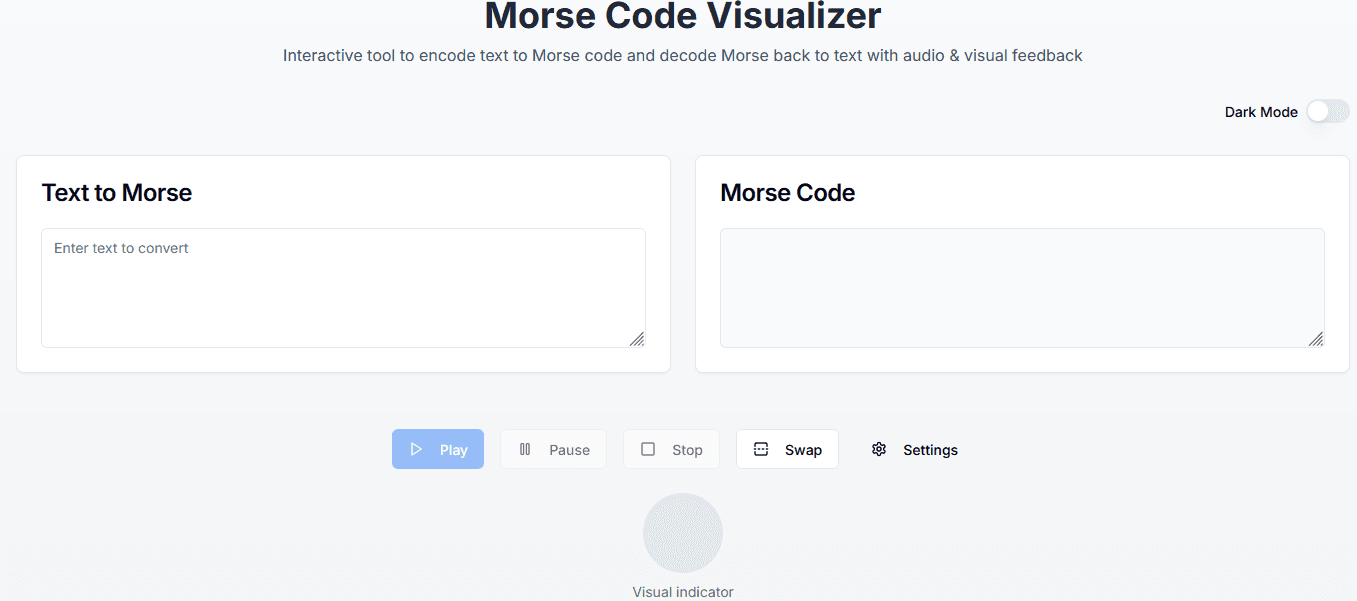Click the square Stop icon

[x=648, y=449]
